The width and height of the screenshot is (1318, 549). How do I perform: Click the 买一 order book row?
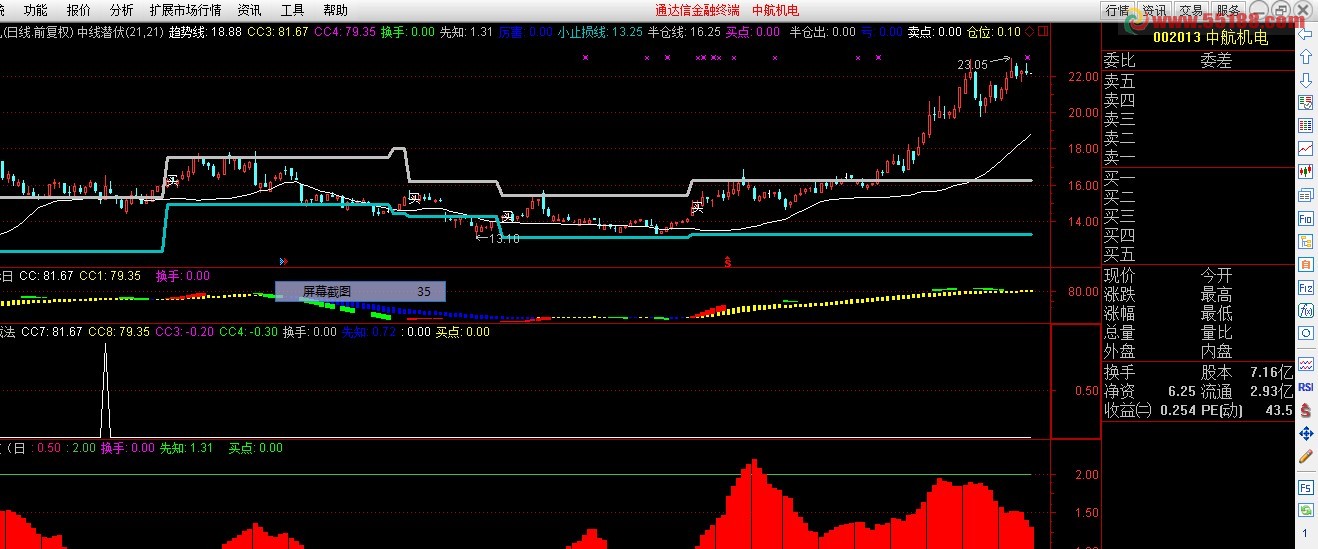[x=1198, y=178]
